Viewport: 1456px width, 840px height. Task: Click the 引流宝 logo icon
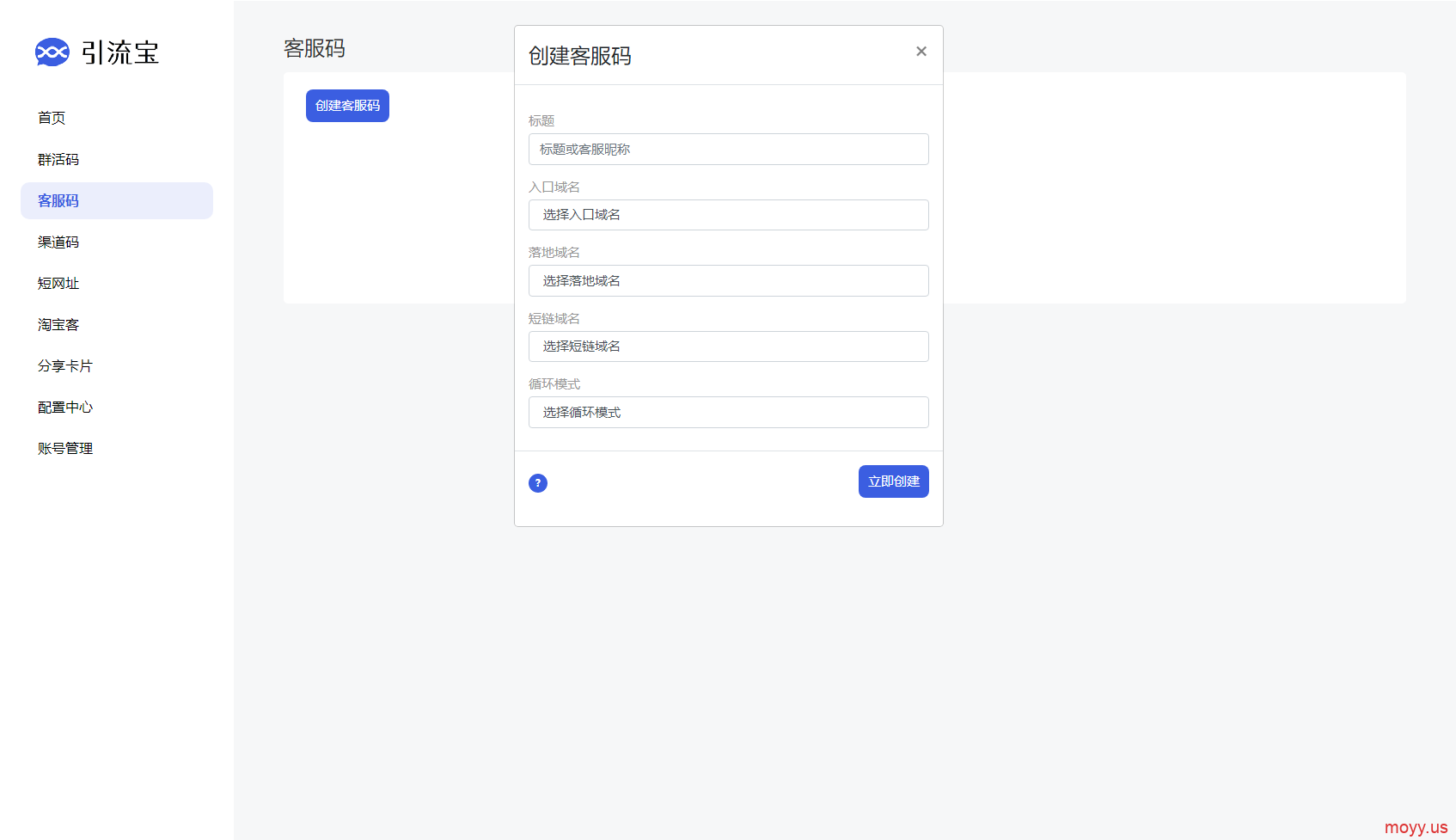52,52
